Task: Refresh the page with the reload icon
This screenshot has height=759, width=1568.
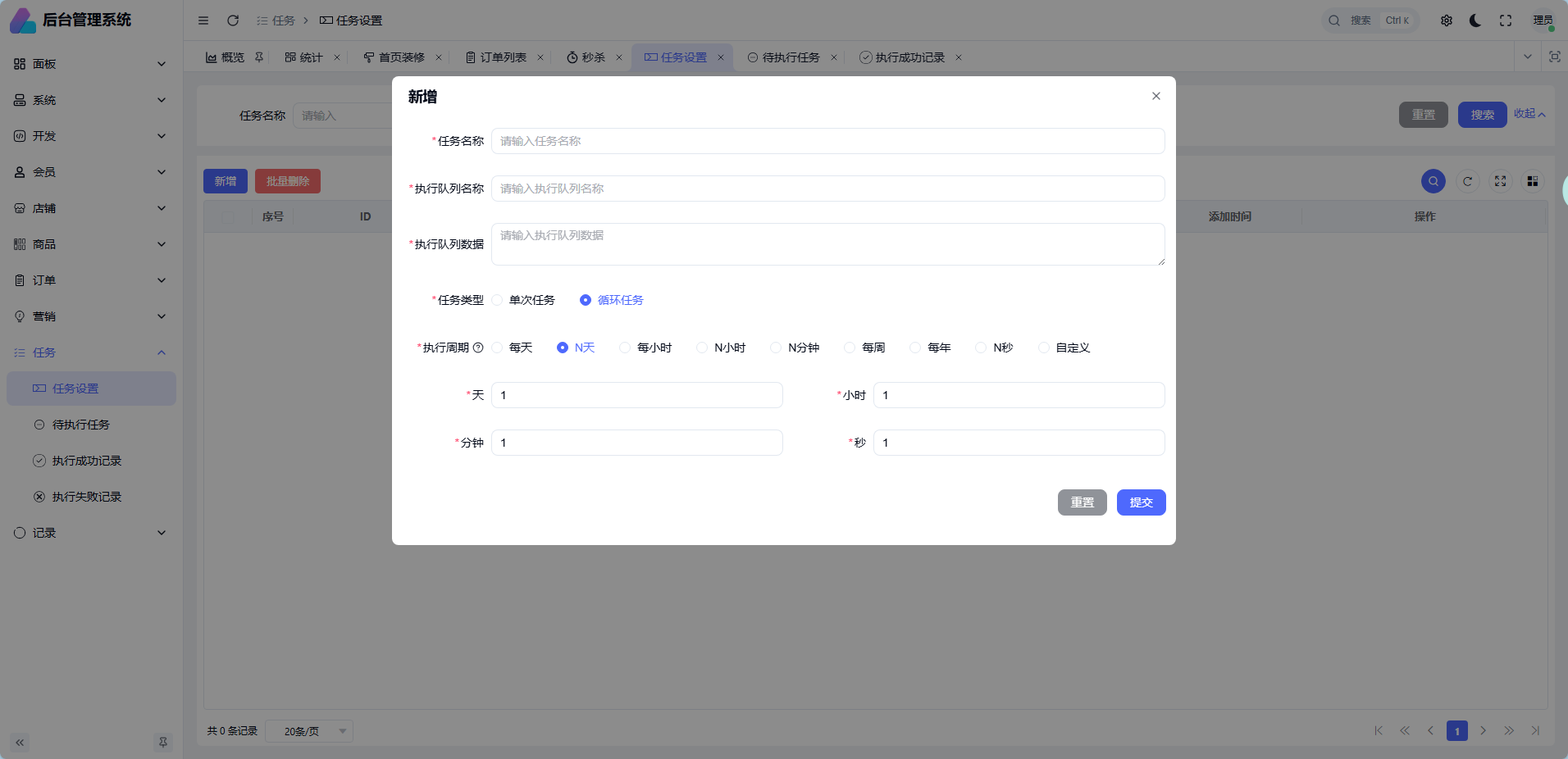Action: click(x=233, y=20)
